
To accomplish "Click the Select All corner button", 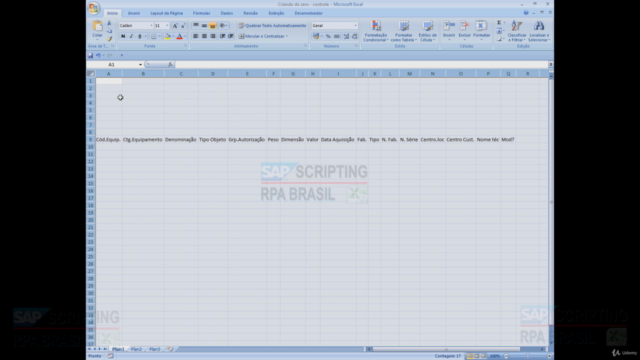I will [x=91, y=74].
